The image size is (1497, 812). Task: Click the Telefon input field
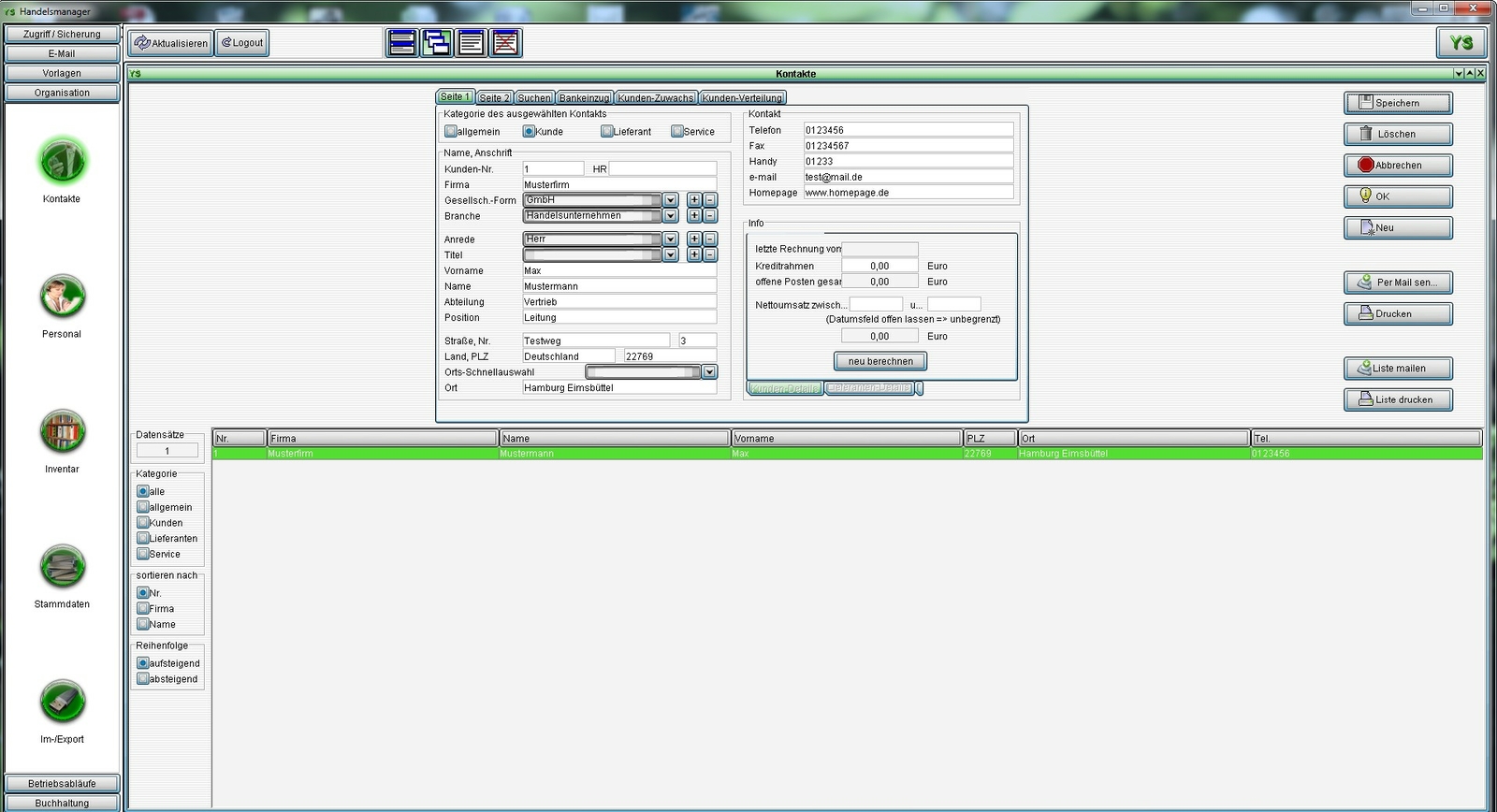click(x=908, y=130)
